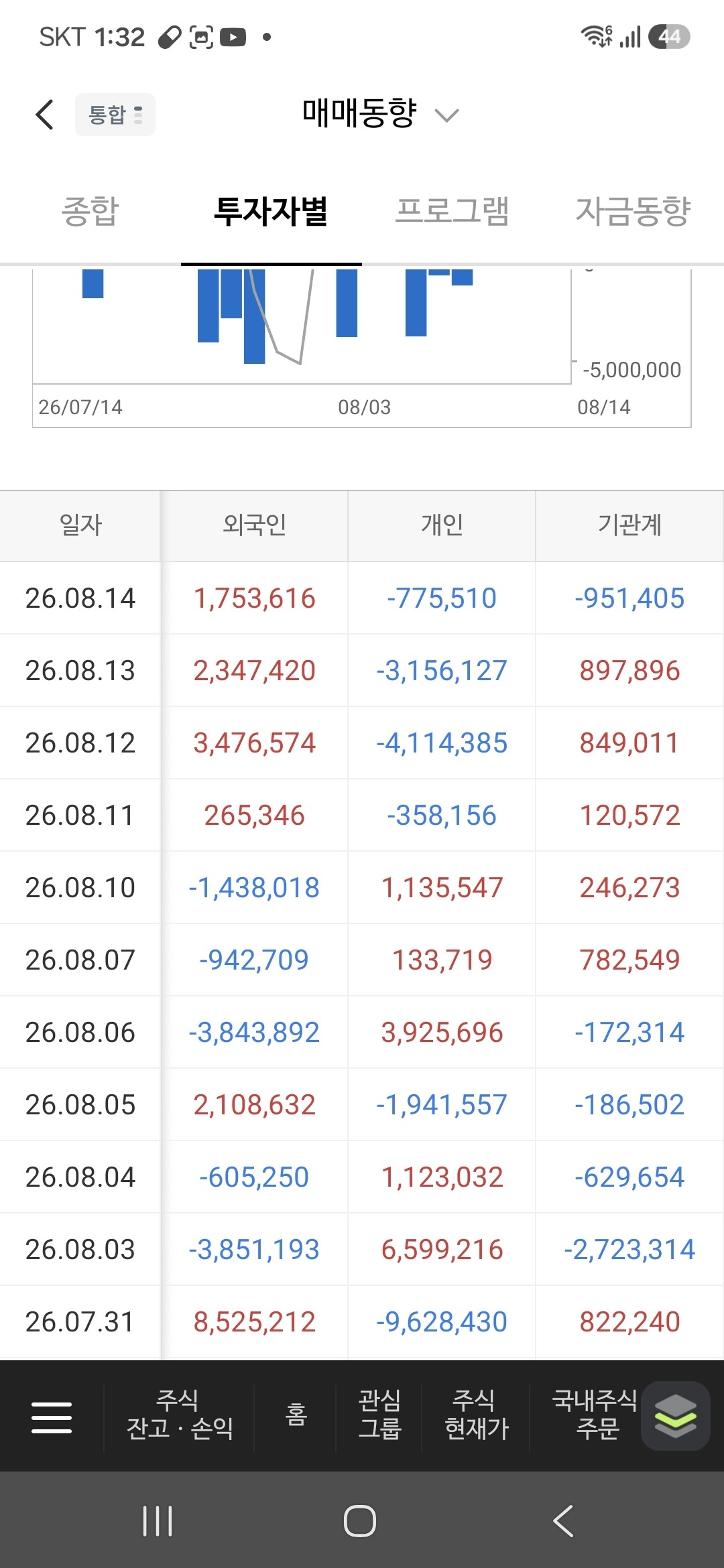The width and height of the screenshot is (724, 1568).
Task: Tap the Android home button
Action: [x=360, y=1521]
